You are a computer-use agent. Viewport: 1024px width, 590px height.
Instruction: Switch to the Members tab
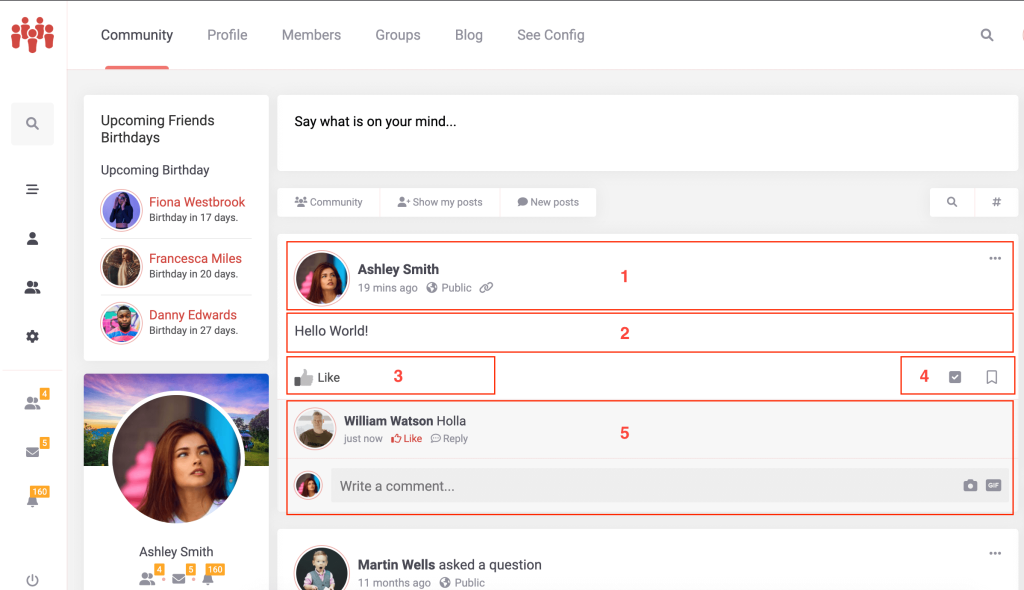coord(311,35)
